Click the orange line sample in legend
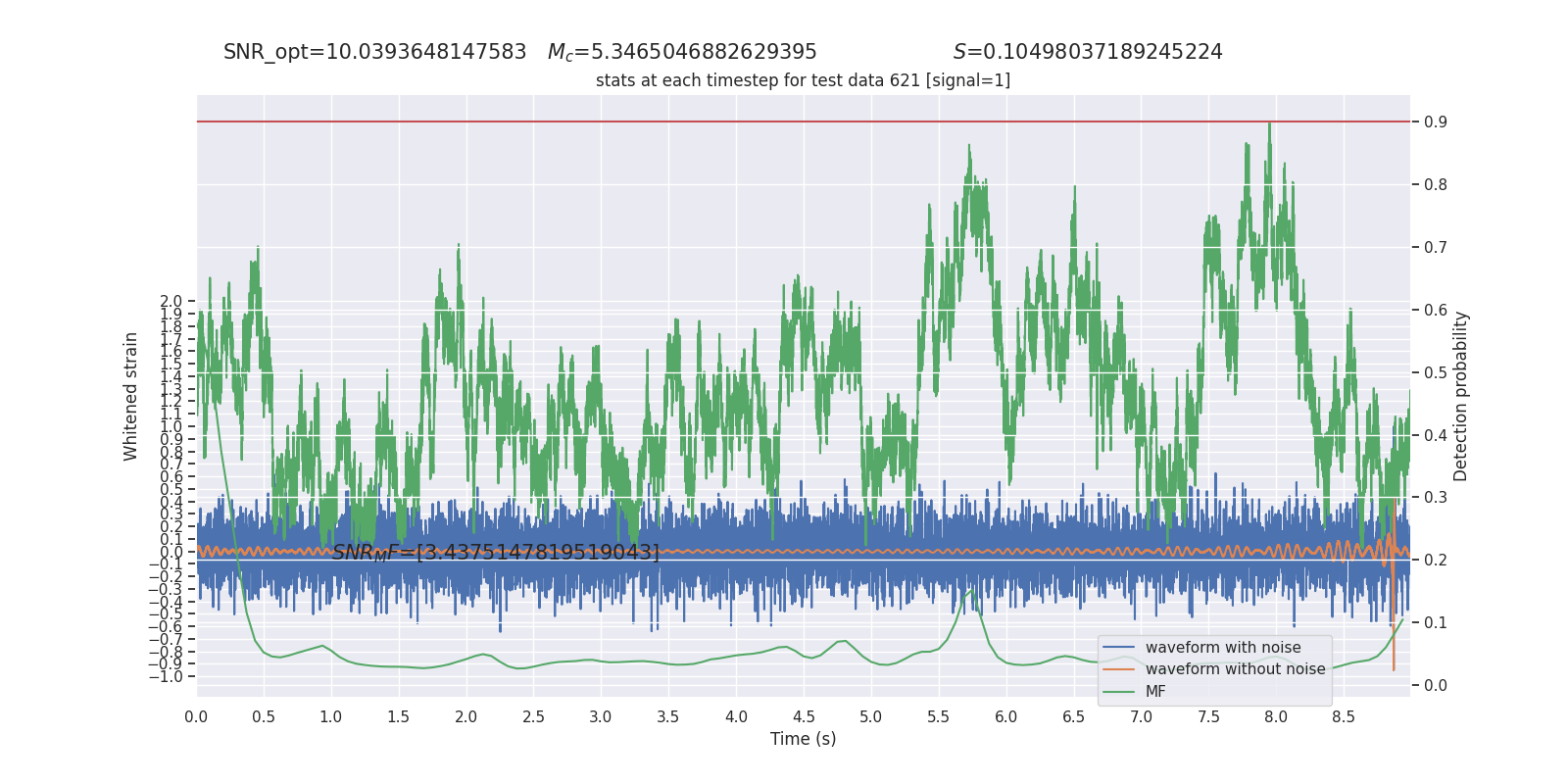The width and height of the screenshot is (1568, 784). click(x=1118, y=669)
